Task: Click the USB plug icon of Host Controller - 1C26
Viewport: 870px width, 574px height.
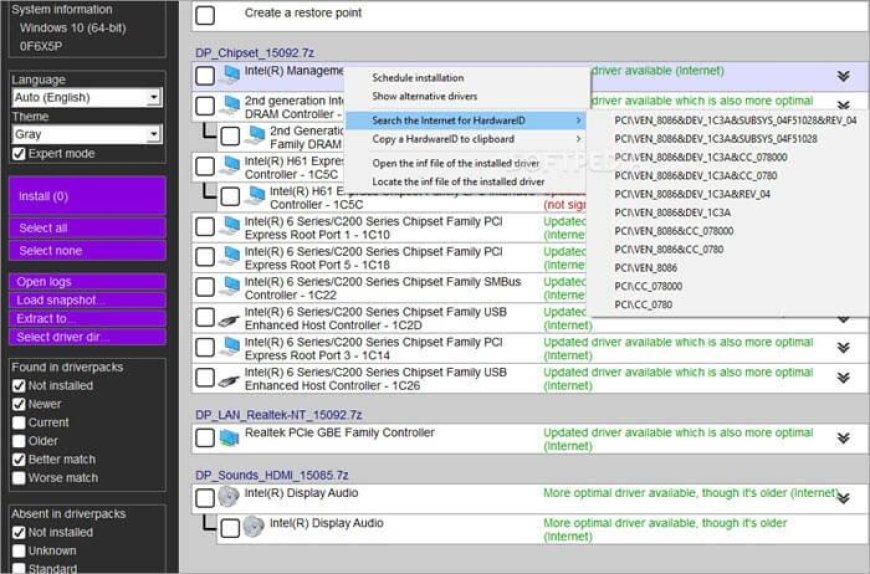Action: click(x=229, y=379)
